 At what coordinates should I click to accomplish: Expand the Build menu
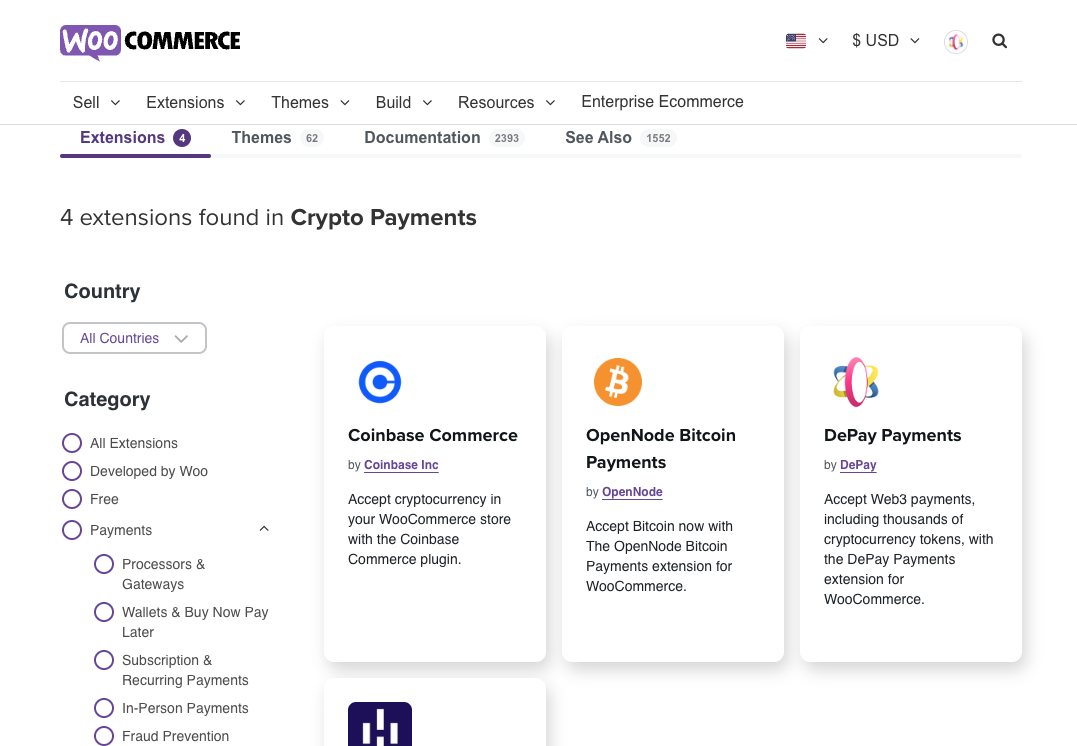[404, 102]
